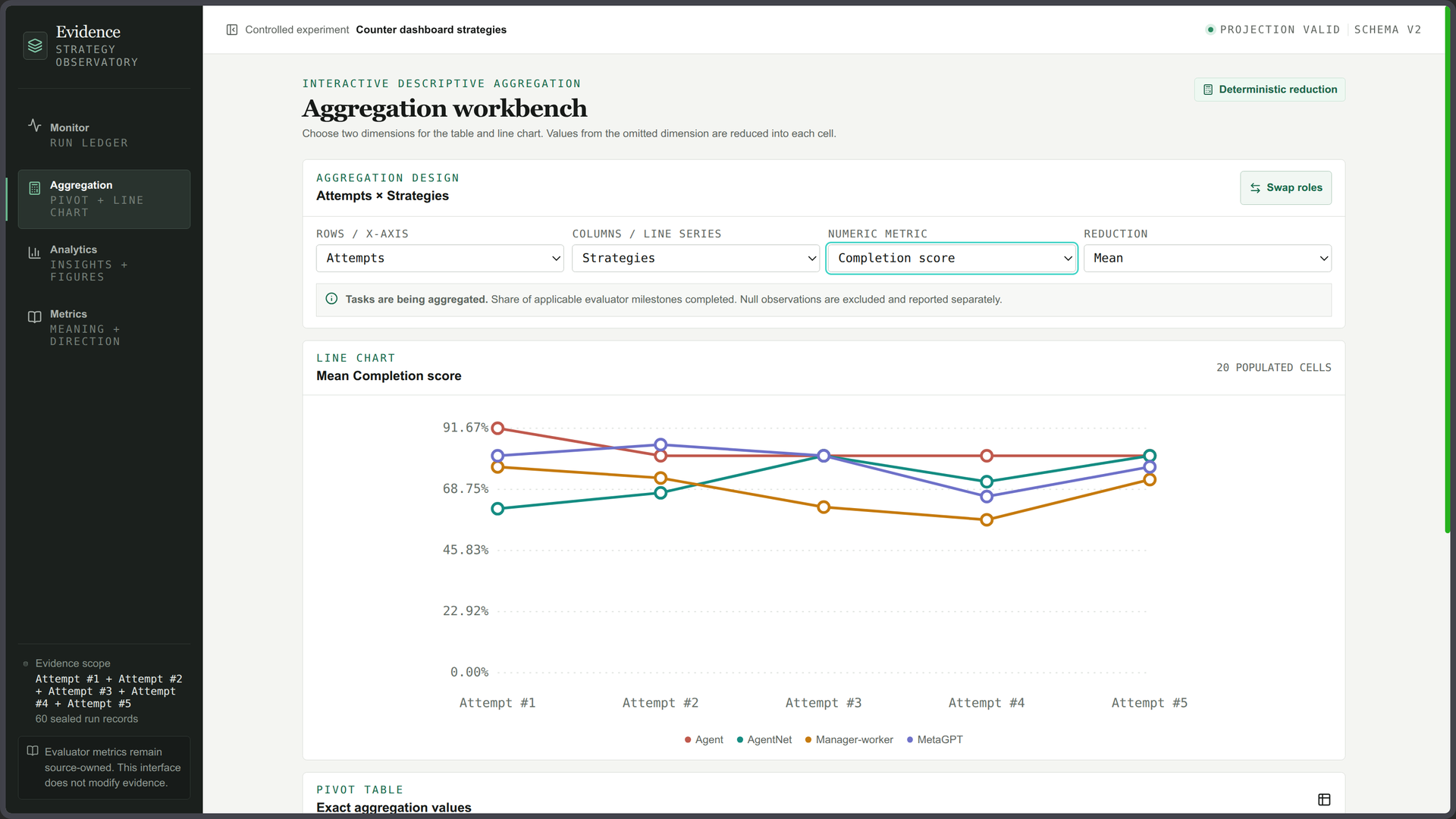Click the Evidence stacked-layers logo icon

click(35, 45)
